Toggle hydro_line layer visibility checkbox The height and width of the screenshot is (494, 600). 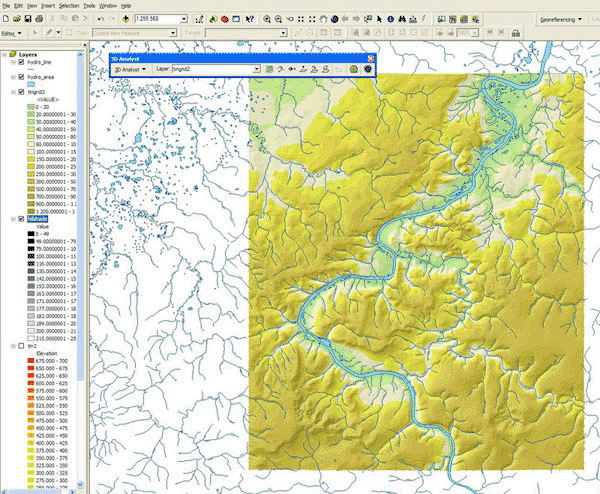pos(20,62)
